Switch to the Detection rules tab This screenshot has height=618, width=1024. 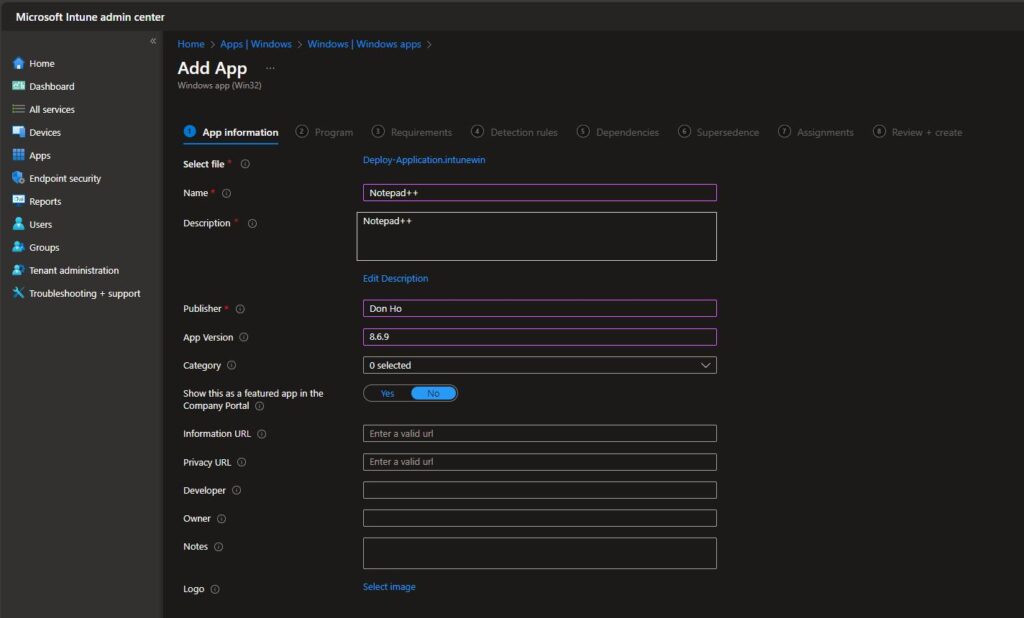515,132
